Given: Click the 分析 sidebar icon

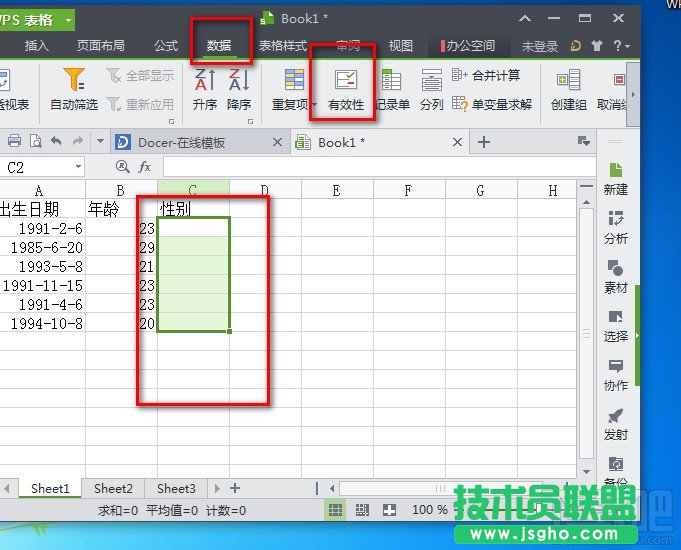Looking at the screenshot, I should [615, 228].
